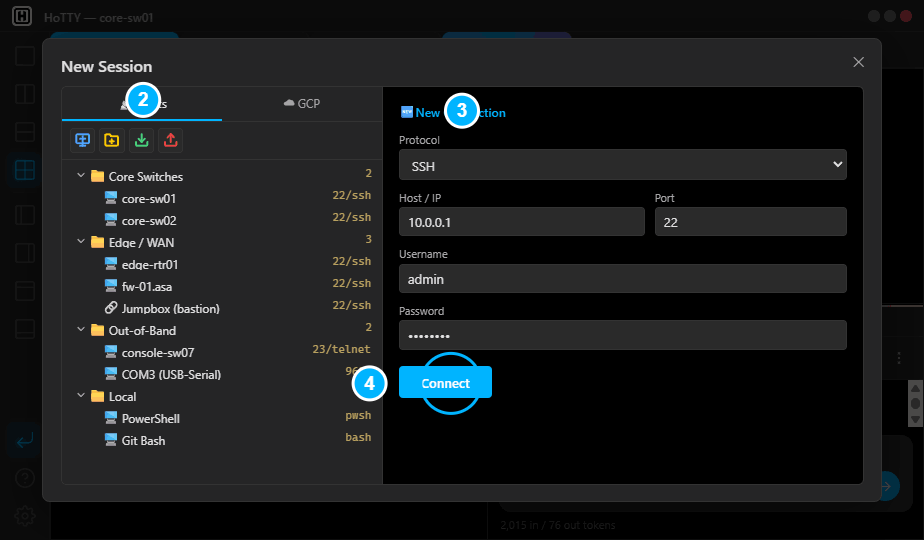Click the add new host monitor icon
The image size is (924, 540).
[82, 140]
